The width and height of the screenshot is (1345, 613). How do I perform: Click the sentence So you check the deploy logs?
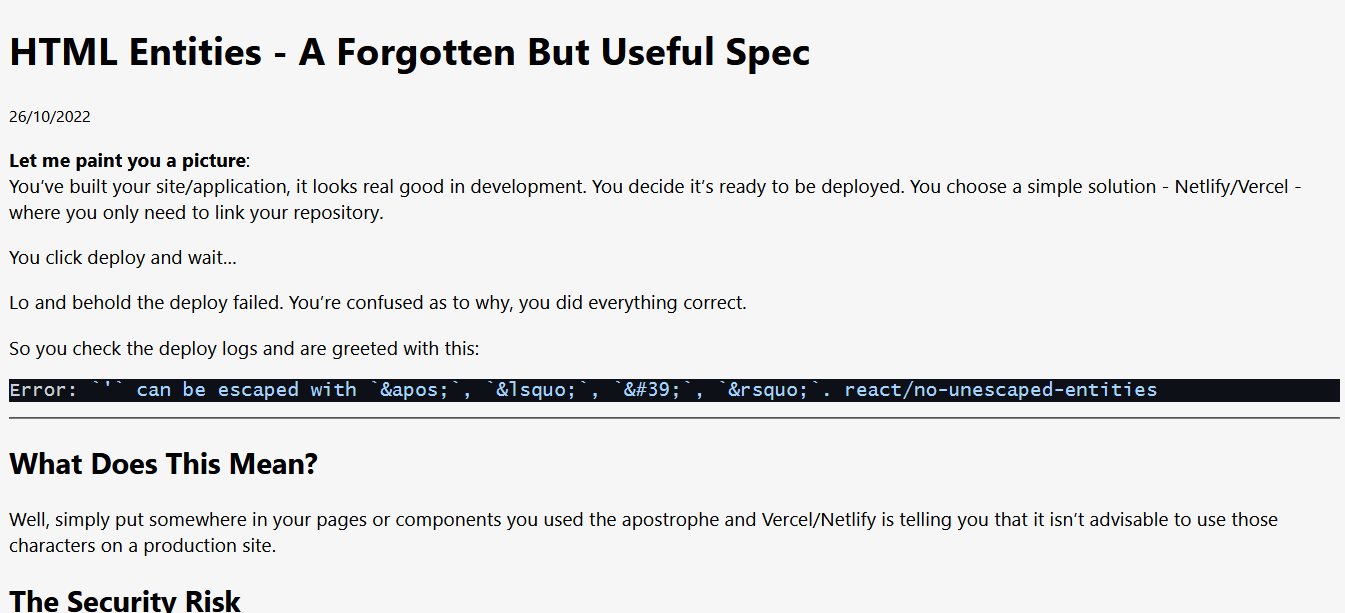[x=244, y=349]
